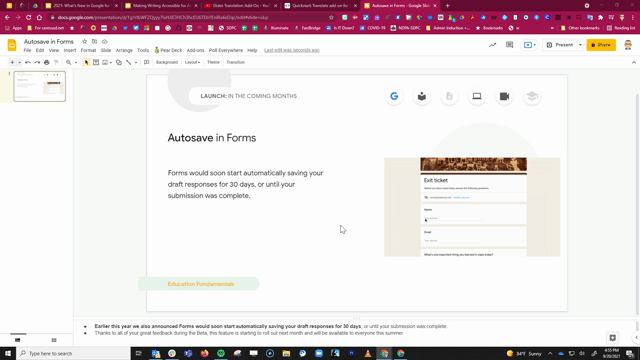
Task: Select the Text box tool
Action: coord(96,62)
